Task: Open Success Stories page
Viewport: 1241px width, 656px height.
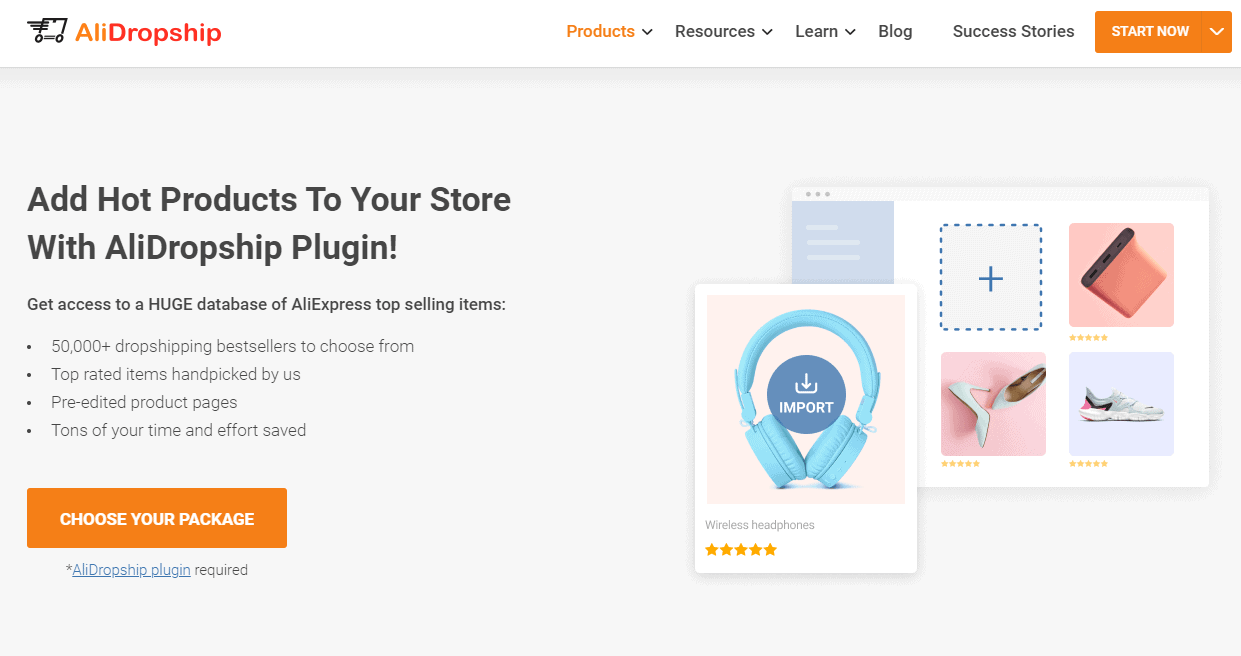Action: (x=1013, y=32)
